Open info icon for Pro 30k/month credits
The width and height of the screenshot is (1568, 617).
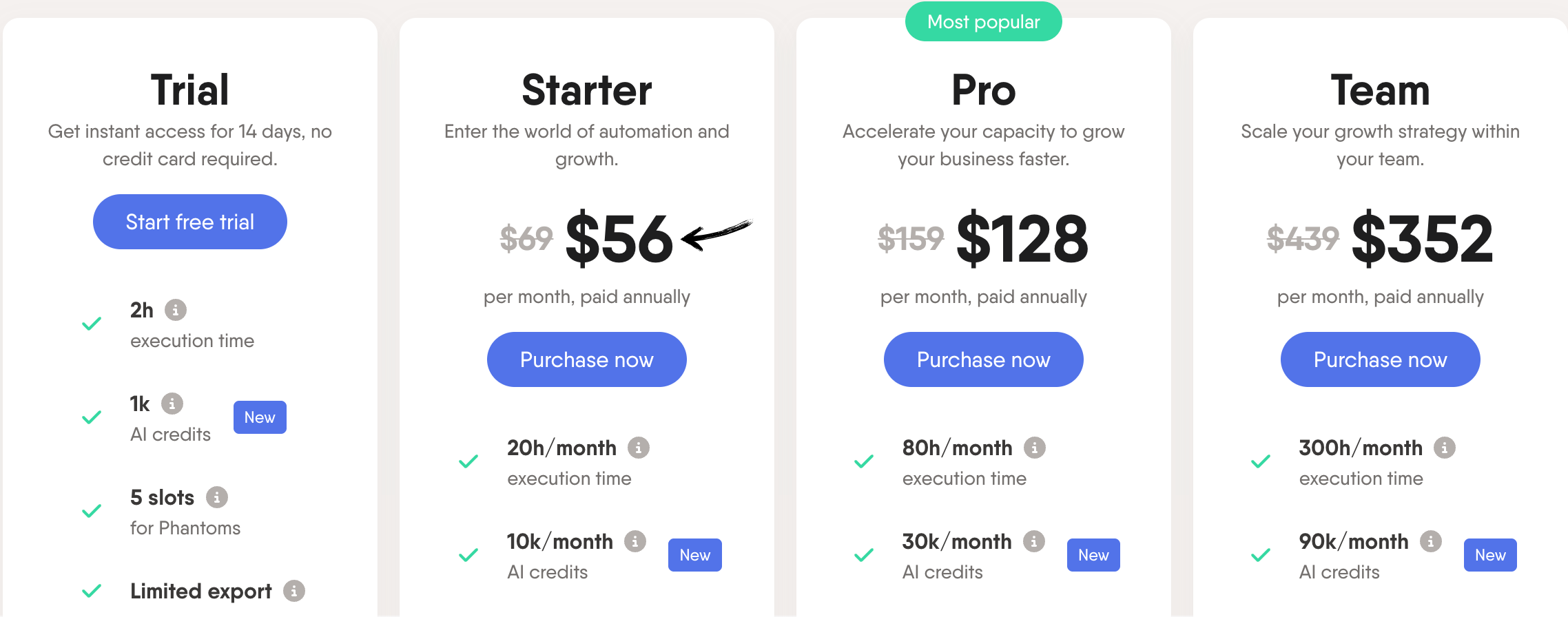point(1034,541)
